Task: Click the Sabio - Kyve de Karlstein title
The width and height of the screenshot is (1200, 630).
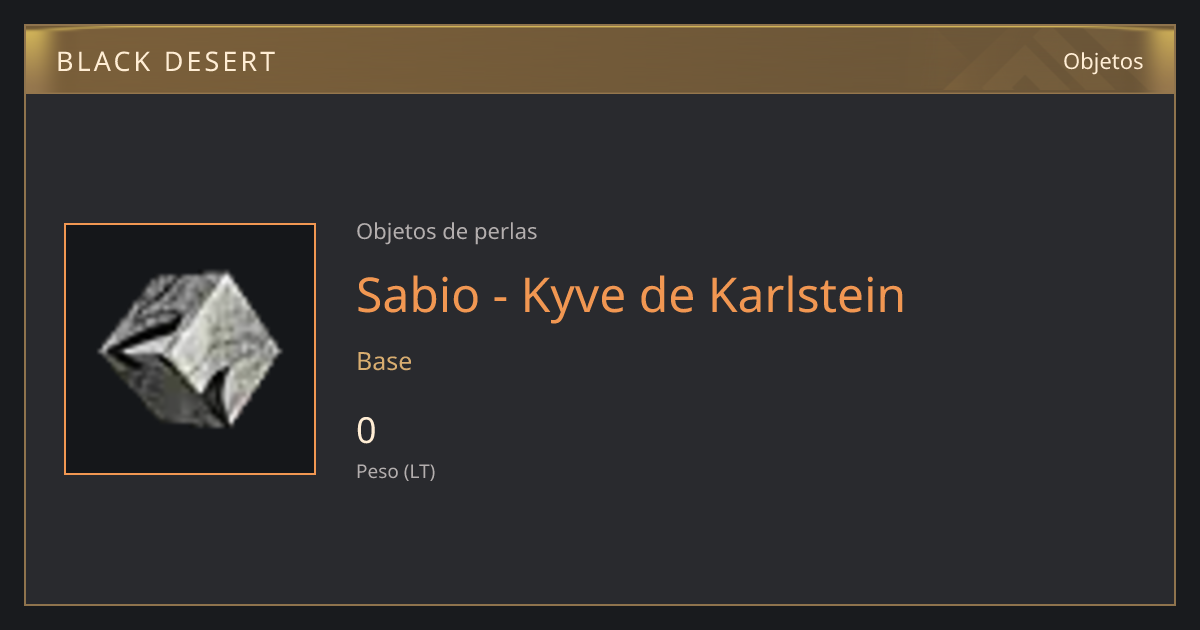Action: tap(631, 295)
